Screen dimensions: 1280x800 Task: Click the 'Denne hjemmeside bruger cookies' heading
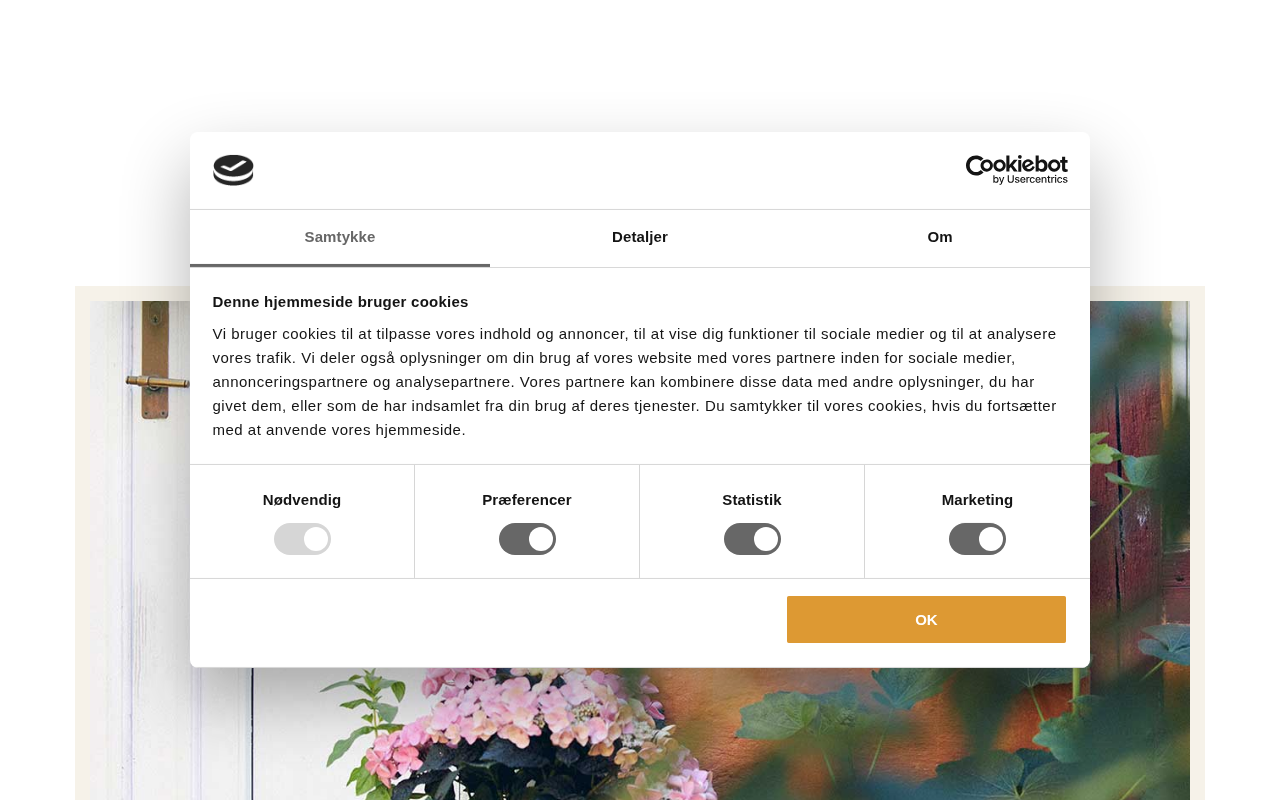[340, 302]
